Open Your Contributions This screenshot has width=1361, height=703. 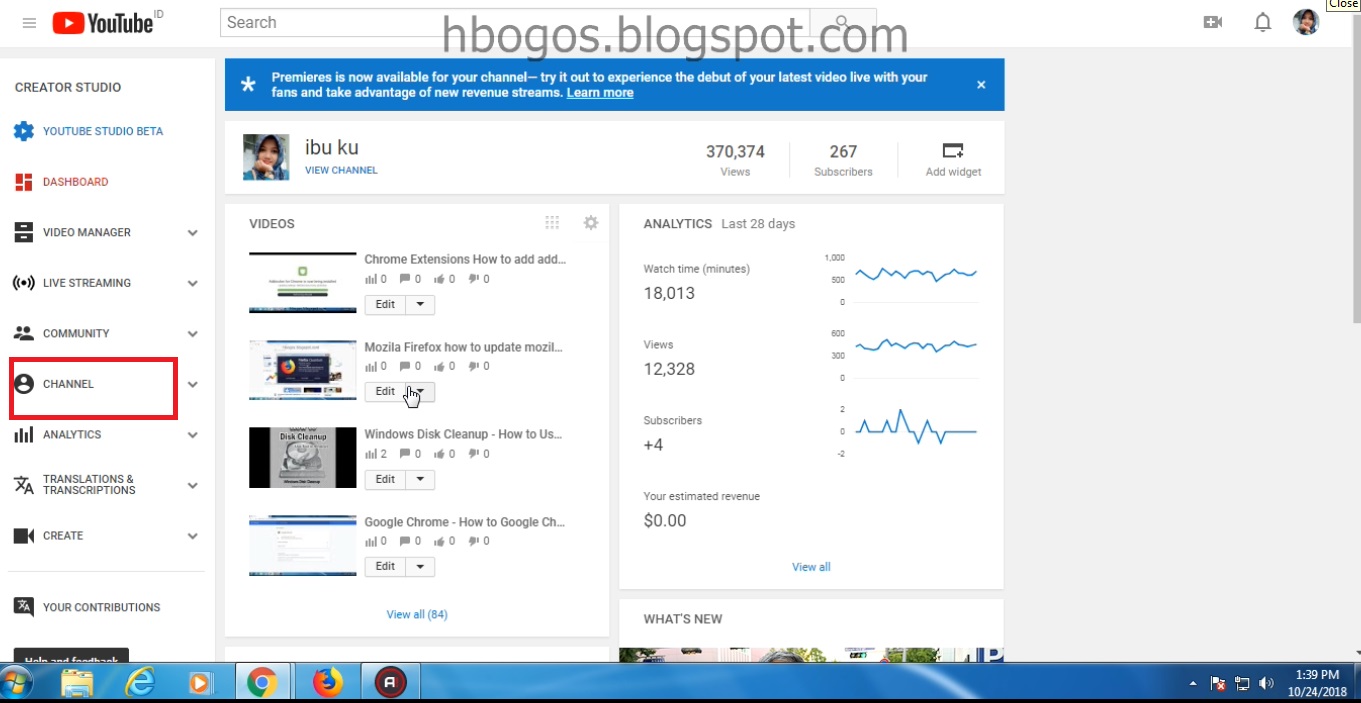(102, 607)
